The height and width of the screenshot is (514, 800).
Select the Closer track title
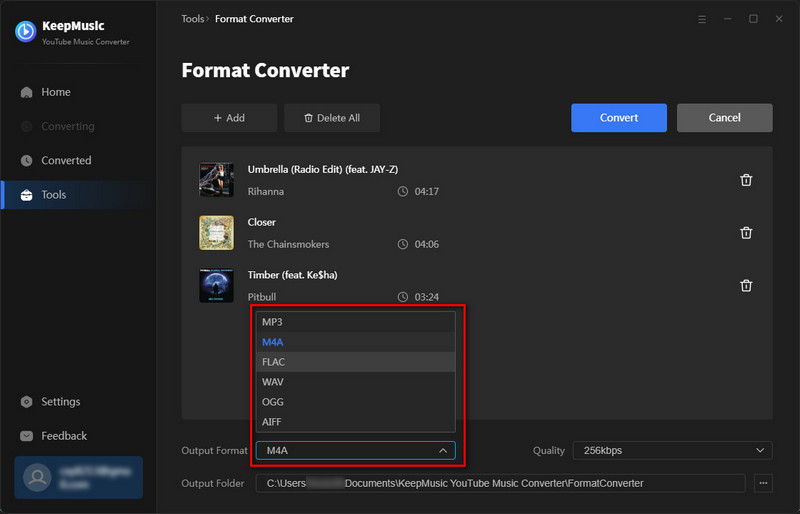261,222
